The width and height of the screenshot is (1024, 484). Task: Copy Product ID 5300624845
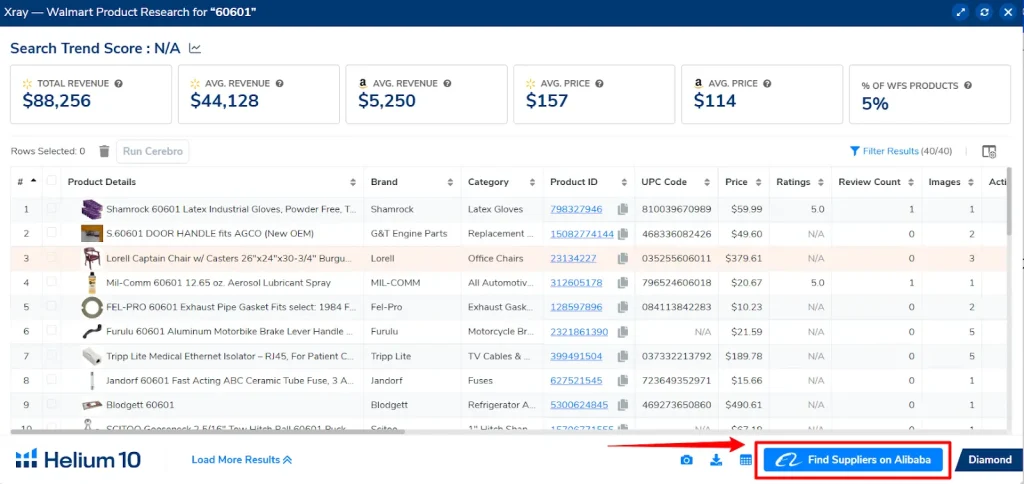(623, 405)
